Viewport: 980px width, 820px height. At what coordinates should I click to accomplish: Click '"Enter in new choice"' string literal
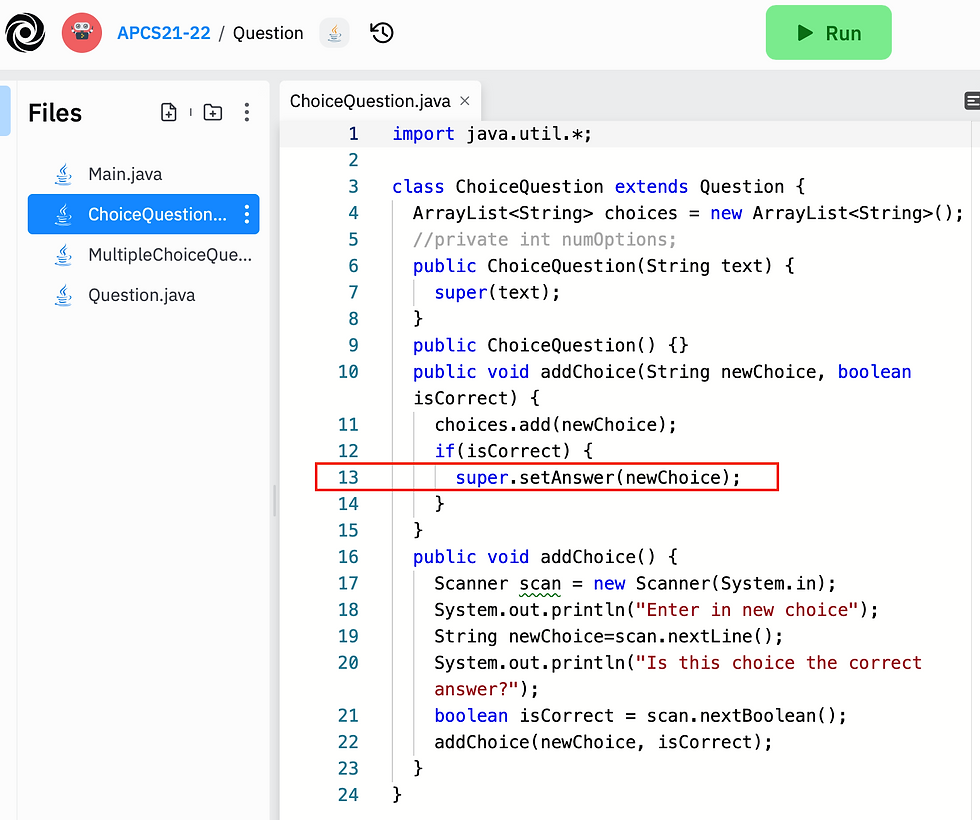[x=747, y=610]
